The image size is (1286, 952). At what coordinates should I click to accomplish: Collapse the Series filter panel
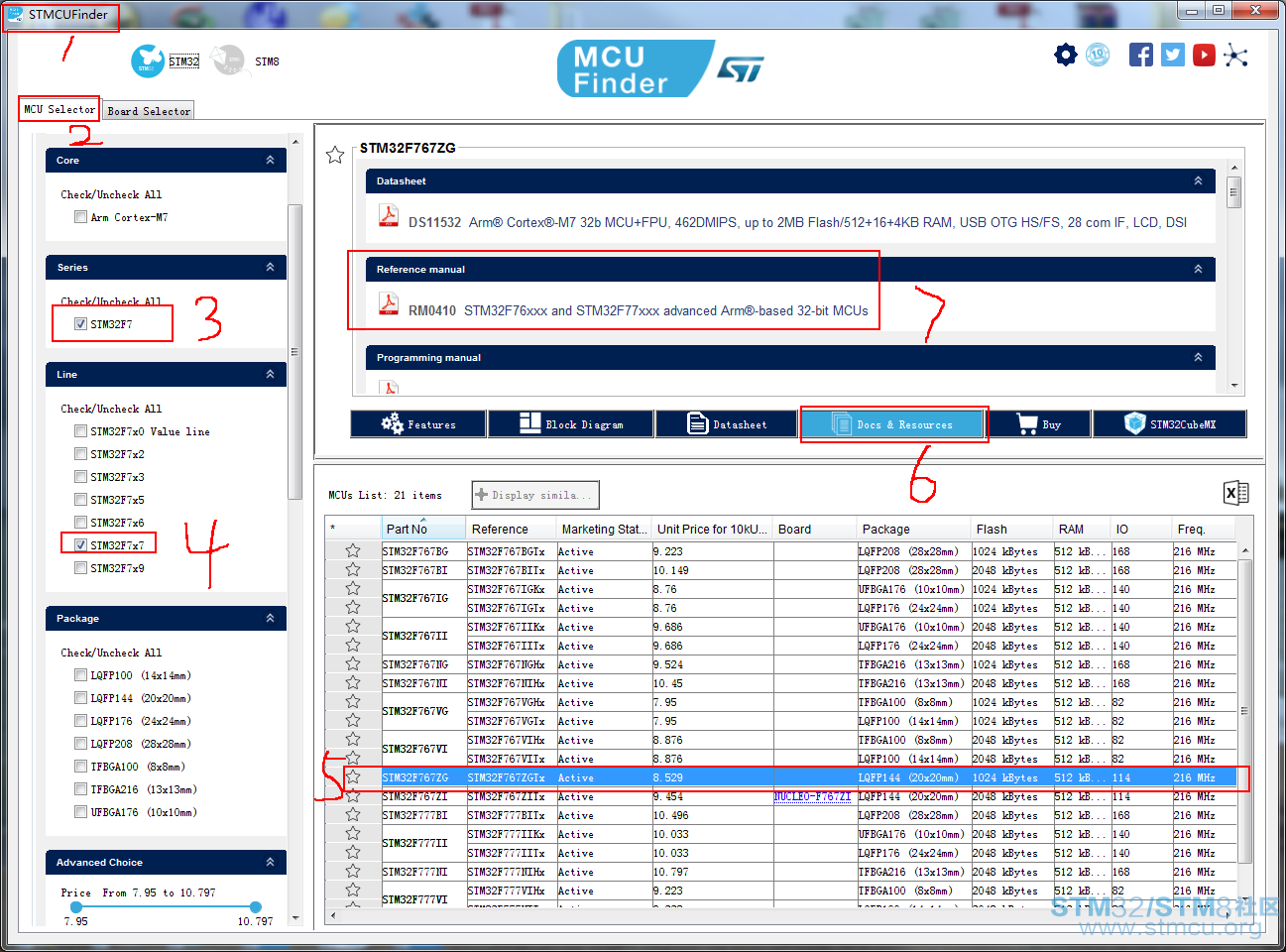coord(270,267)
